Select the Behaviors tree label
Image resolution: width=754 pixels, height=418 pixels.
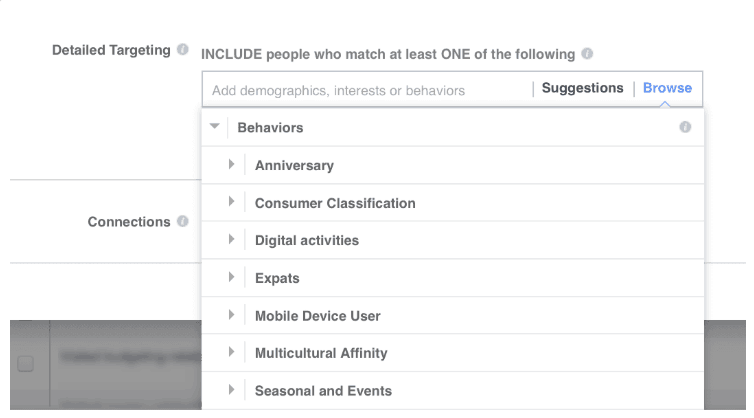click(270, 128)
